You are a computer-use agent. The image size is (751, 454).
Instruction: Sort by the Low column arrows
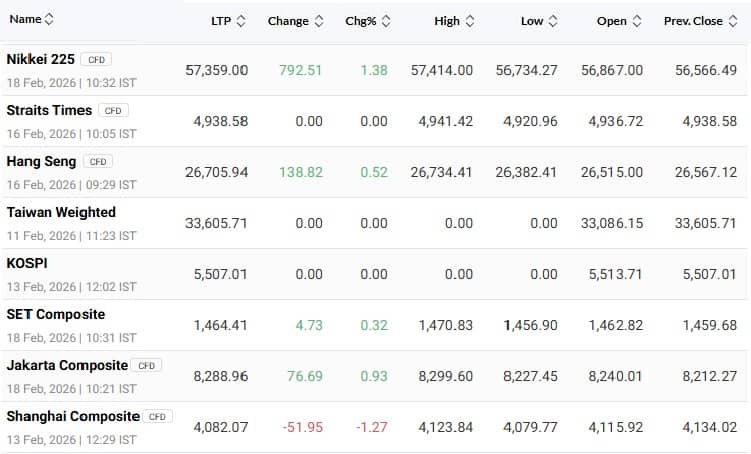point(553,21)
